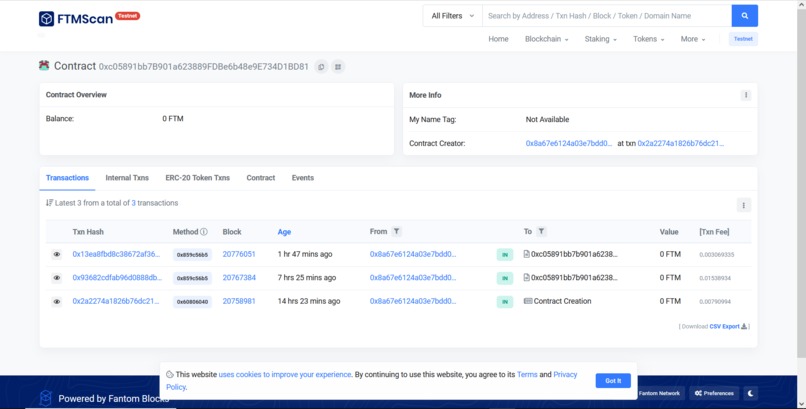Preview transaction 0x93682cdfab96d0888db eye icon

click(57, 278)
